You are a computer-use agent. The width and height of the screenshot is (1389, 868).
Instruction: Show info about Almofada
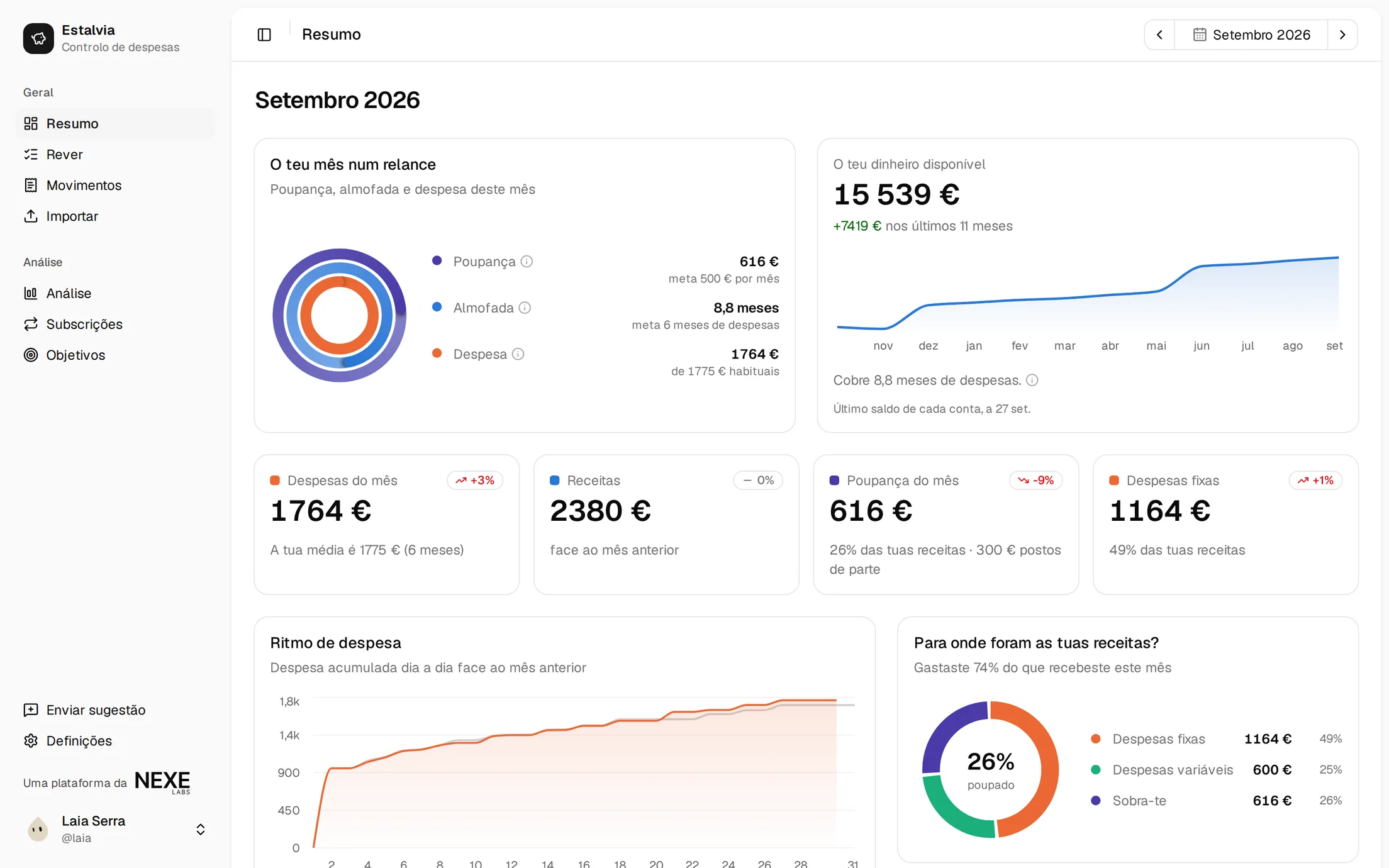(525, 308)
